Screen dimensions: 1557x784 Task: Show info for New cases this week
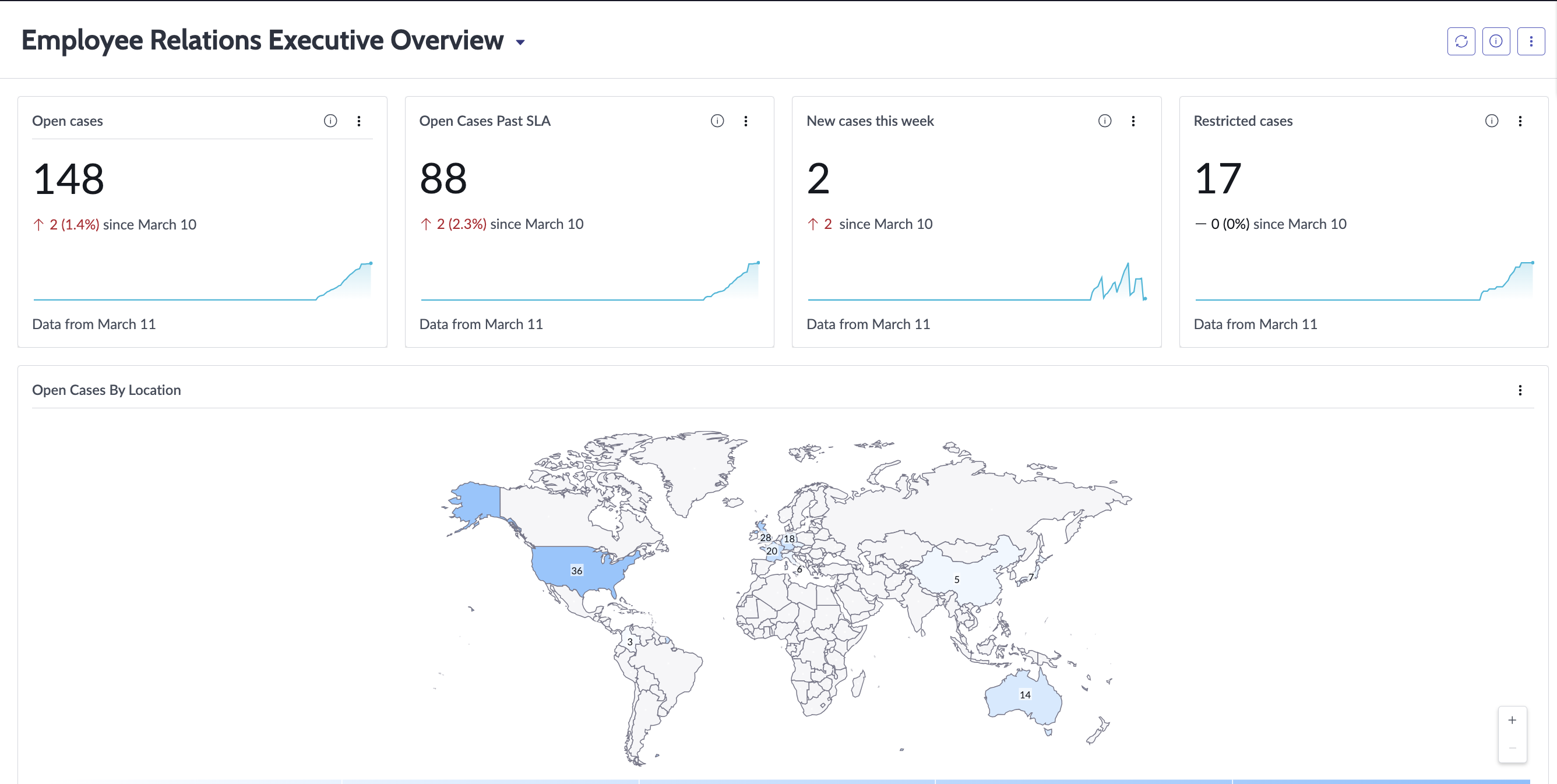point(1105,121)
